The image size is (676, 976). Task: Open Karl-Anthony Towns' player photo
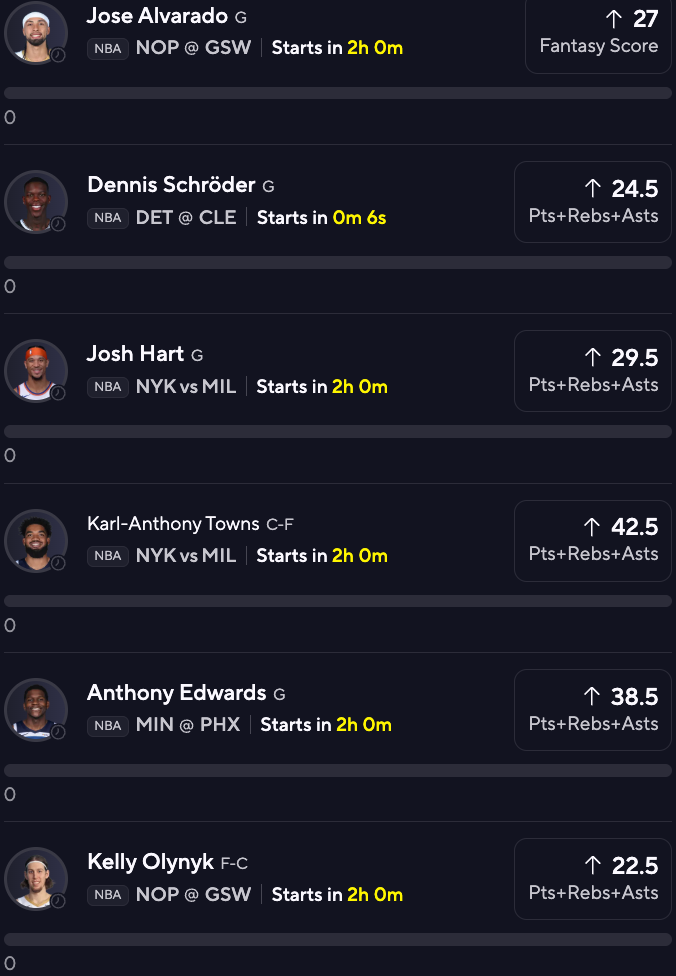pos(36,540)
